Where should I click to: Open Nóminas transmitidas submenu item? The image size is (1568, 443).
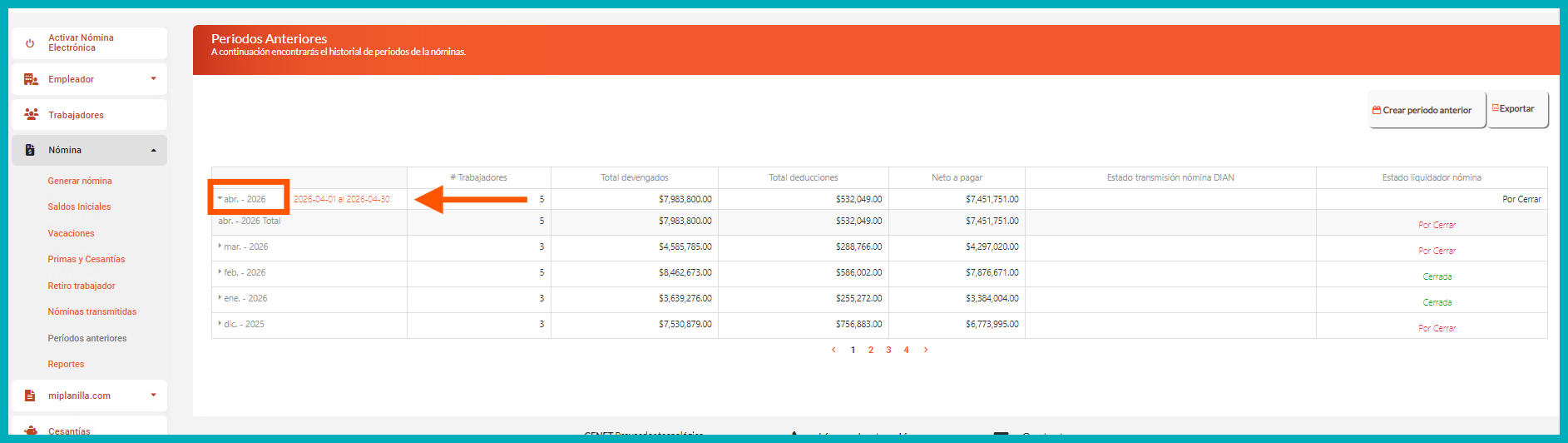point(92,311)
